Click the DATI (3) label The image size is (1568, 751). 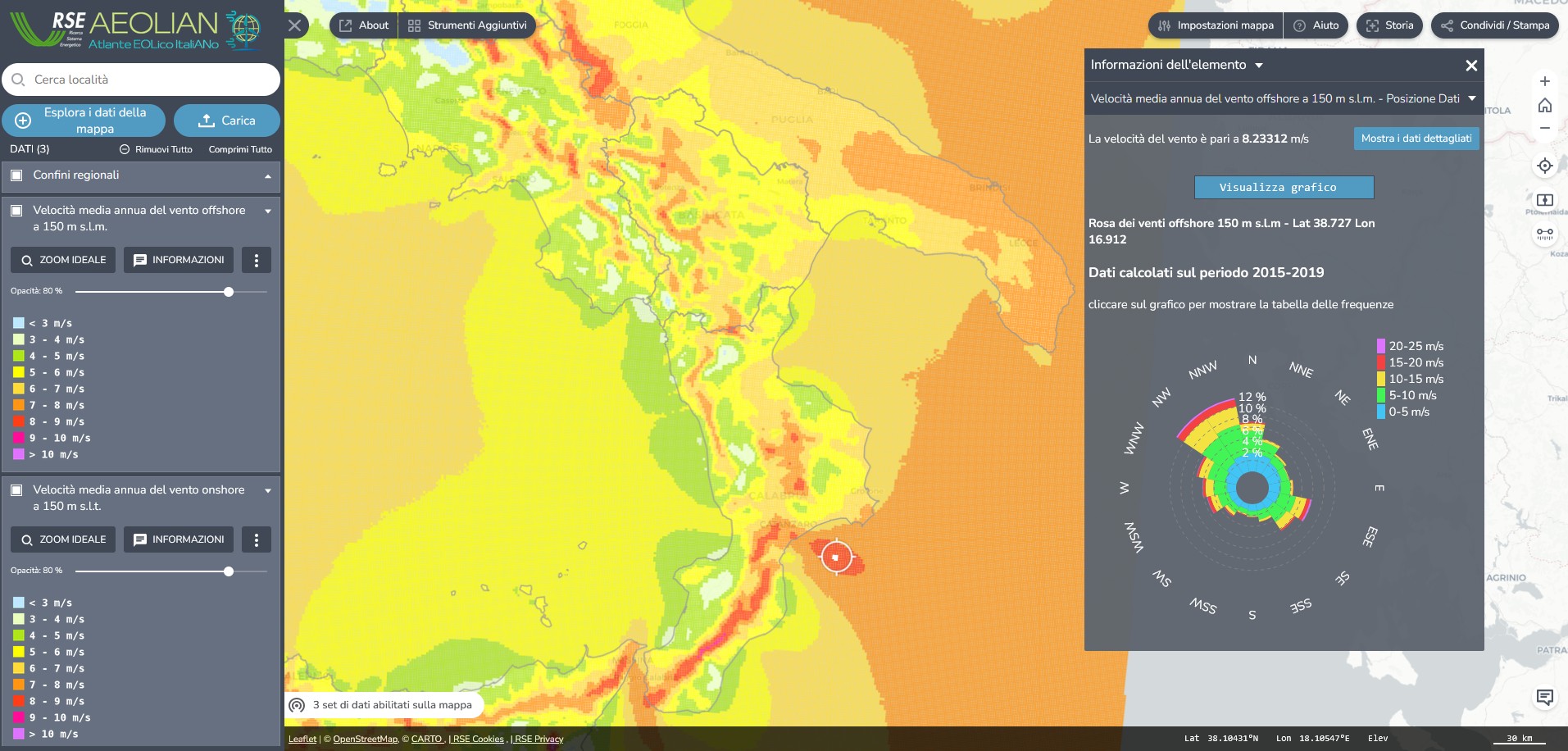pyautogui.click(x=30, y=149)
